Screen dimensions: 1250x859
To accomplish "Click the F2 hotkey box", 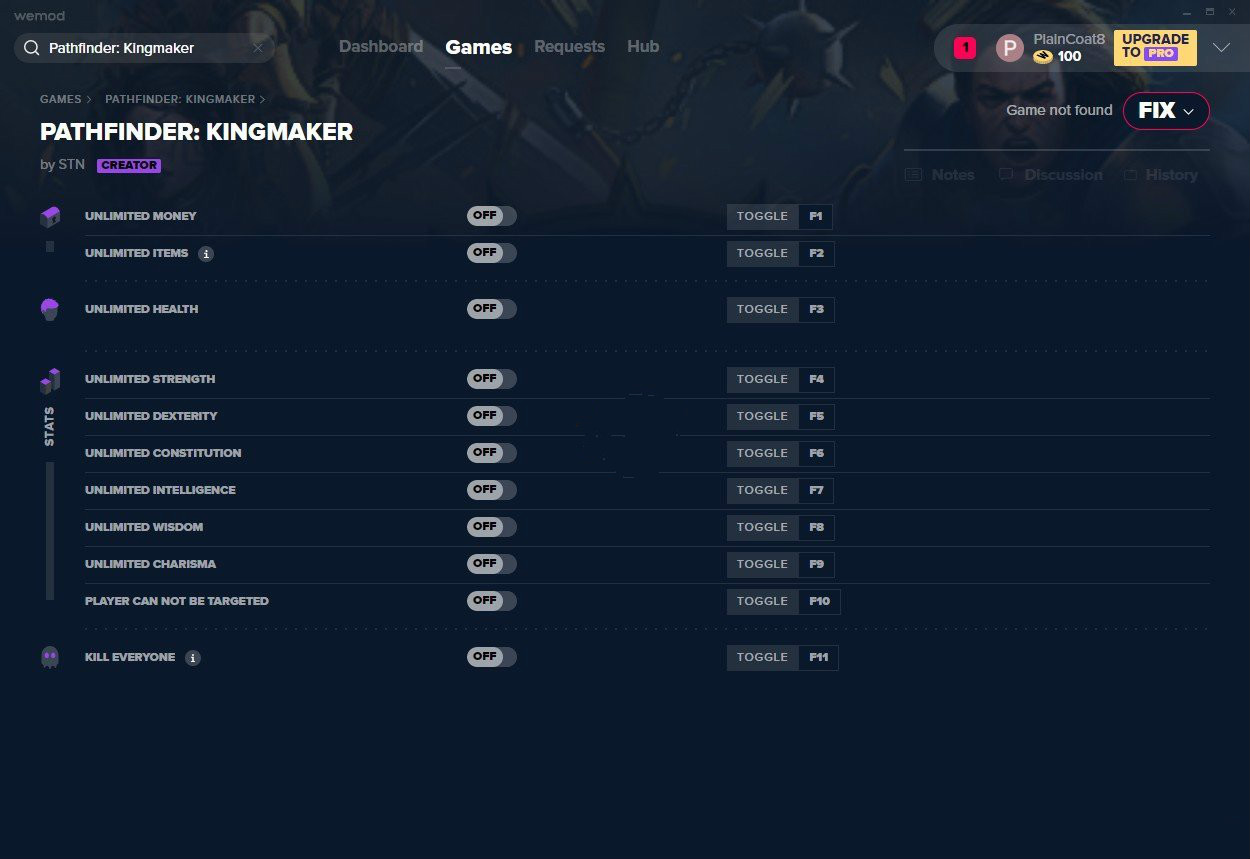I will click(816, 253).
